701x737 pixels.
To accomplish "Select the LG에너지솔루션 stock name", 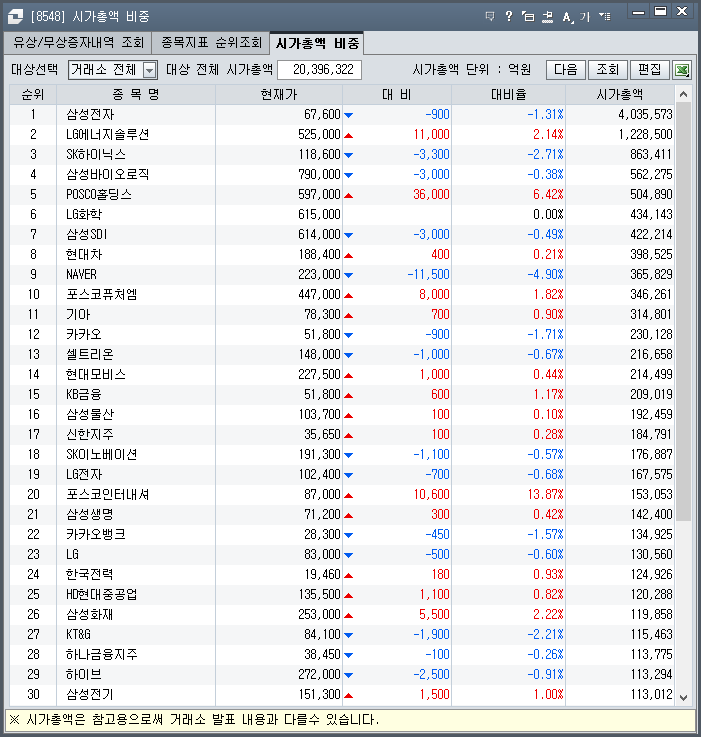I will click(x=107, y=135).
